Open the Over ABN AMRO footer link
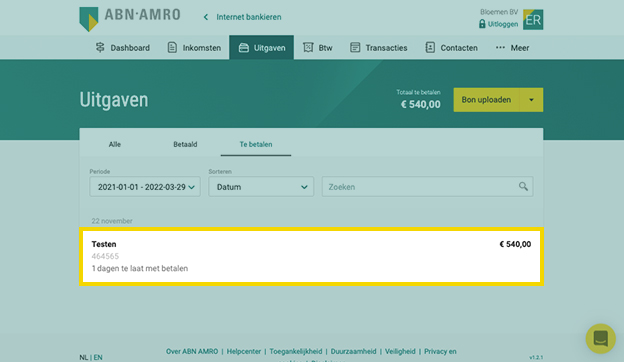Viewport: 624px width, 362px height. pos(192,351)
